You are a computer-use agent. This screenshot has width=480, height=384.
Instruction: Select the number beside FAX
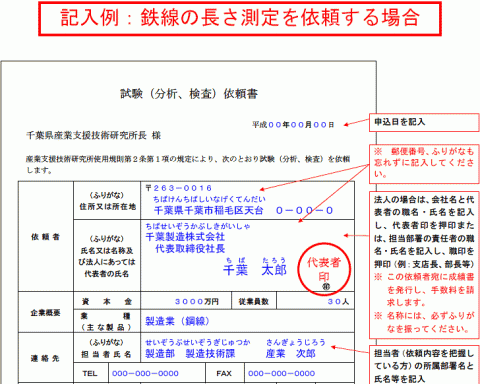coord(282,373)
